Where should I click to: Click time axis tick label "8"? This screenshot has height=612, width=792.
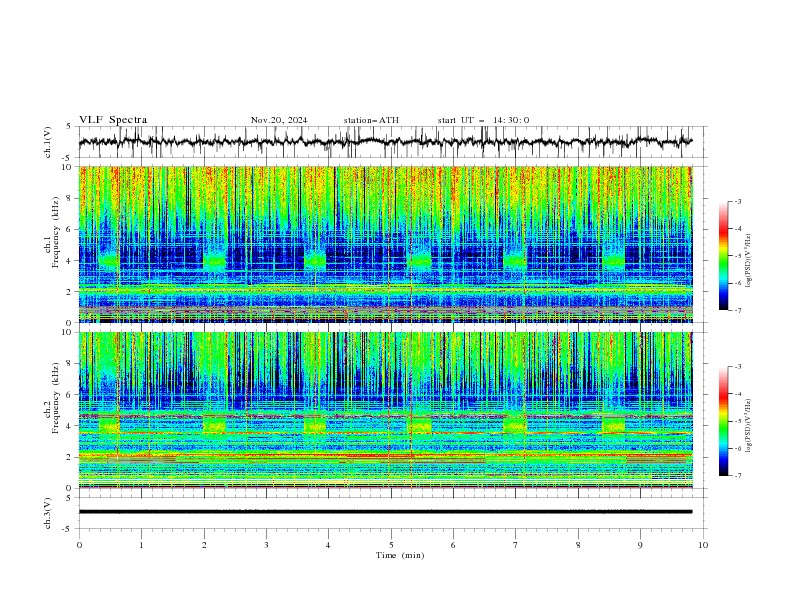pos(578,545)
